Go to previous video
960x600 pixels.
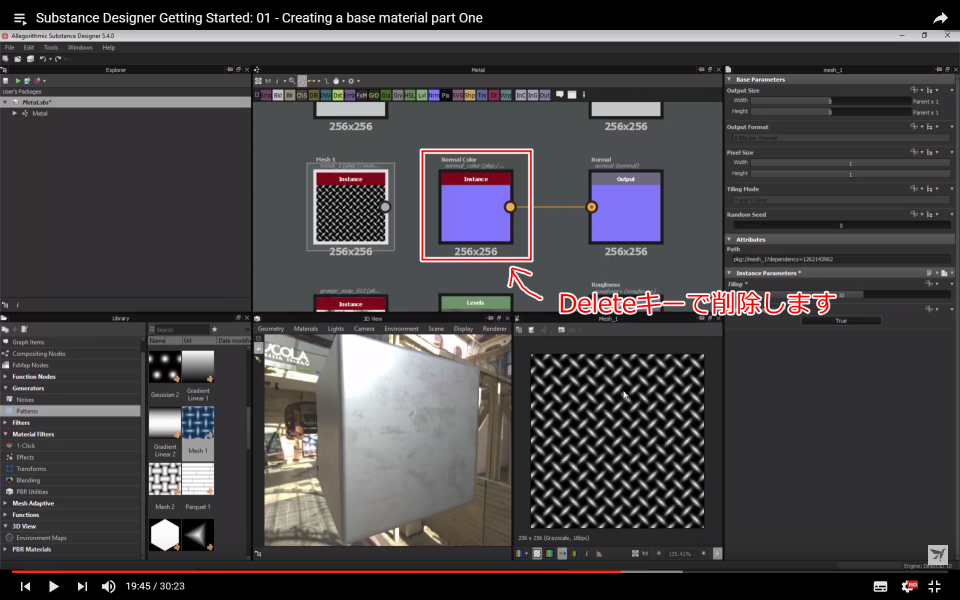pyautogui.click(x=25, y=586)
